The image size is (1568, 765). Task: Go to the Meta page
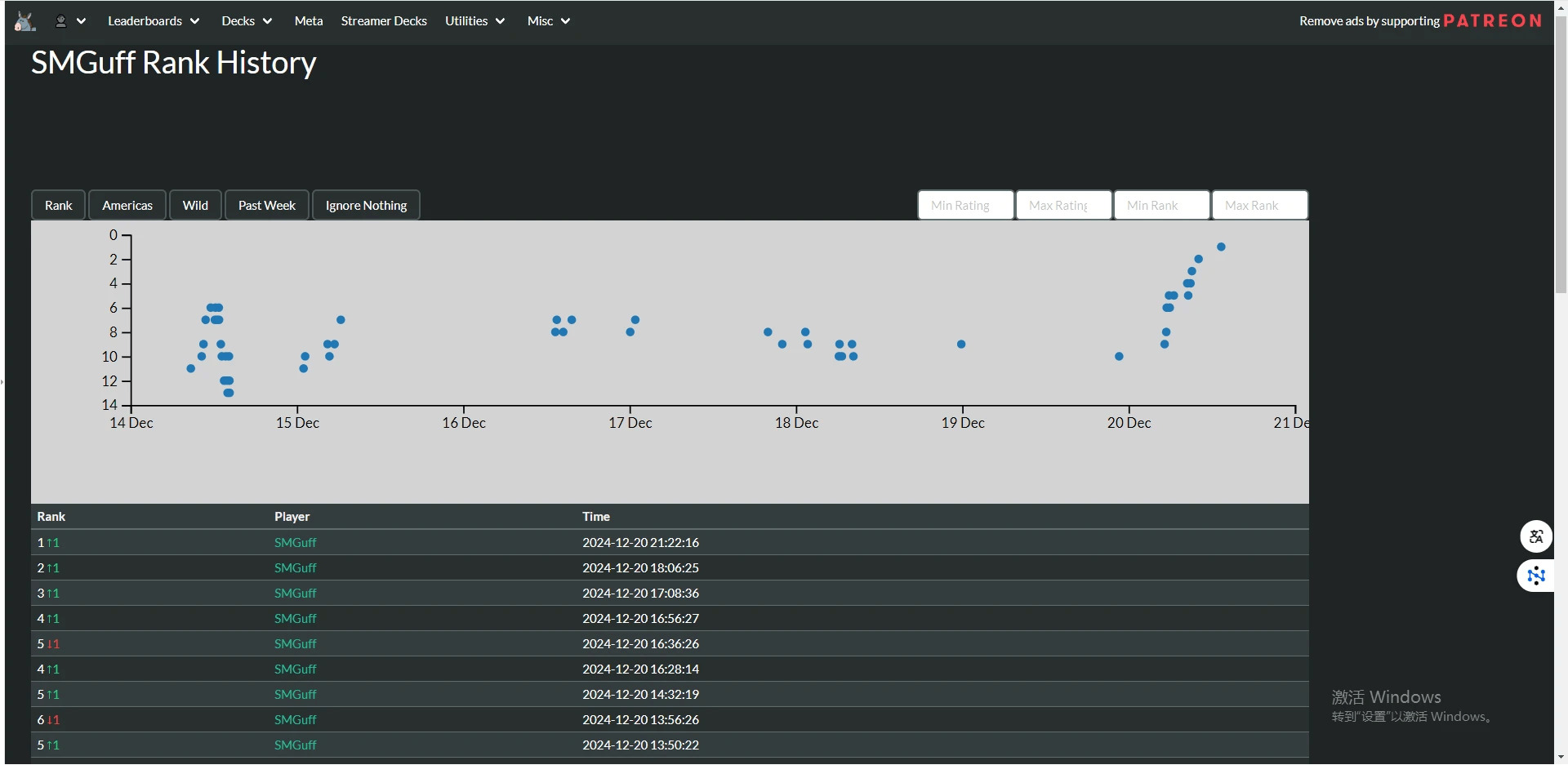pos(309,21)
